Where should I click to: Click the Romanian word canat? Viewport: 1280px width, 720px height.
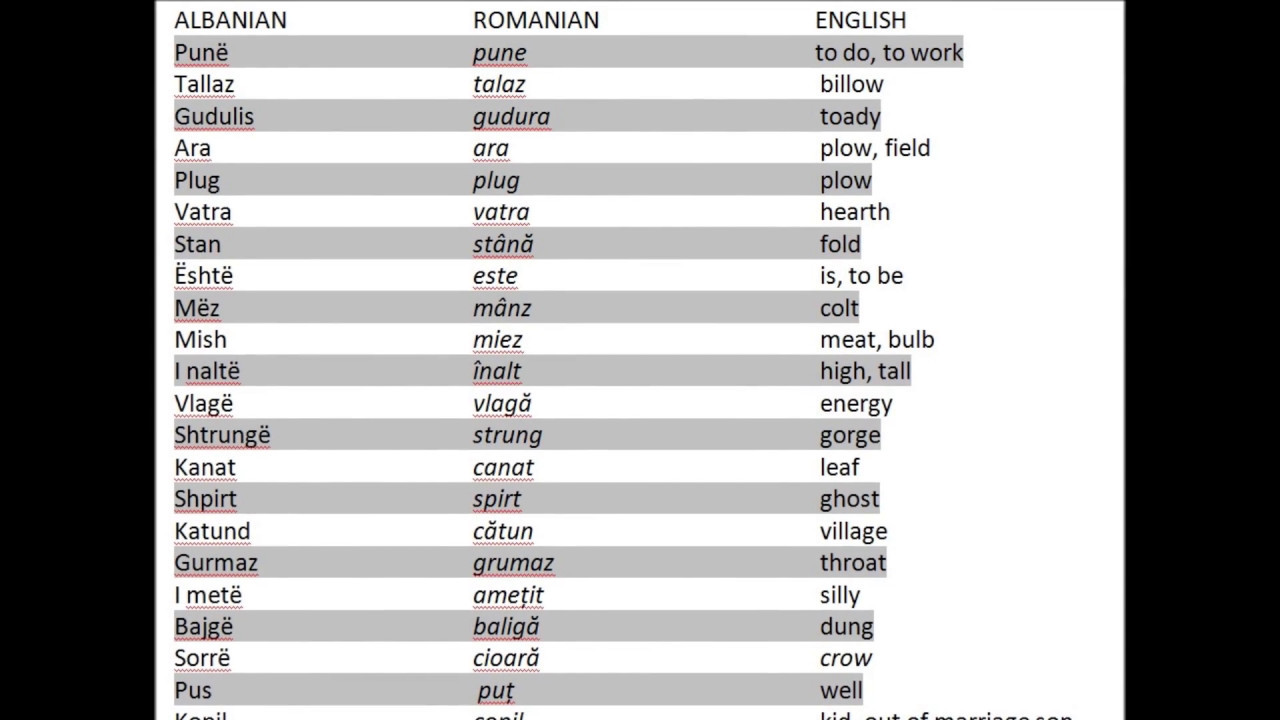click(503, 467)
